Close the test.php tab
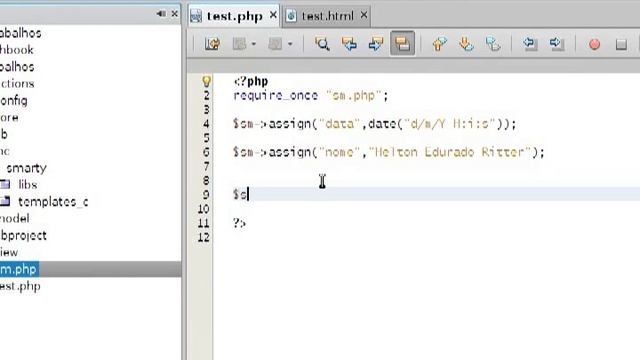The image size is (640, 360). (x=273, y=15)
